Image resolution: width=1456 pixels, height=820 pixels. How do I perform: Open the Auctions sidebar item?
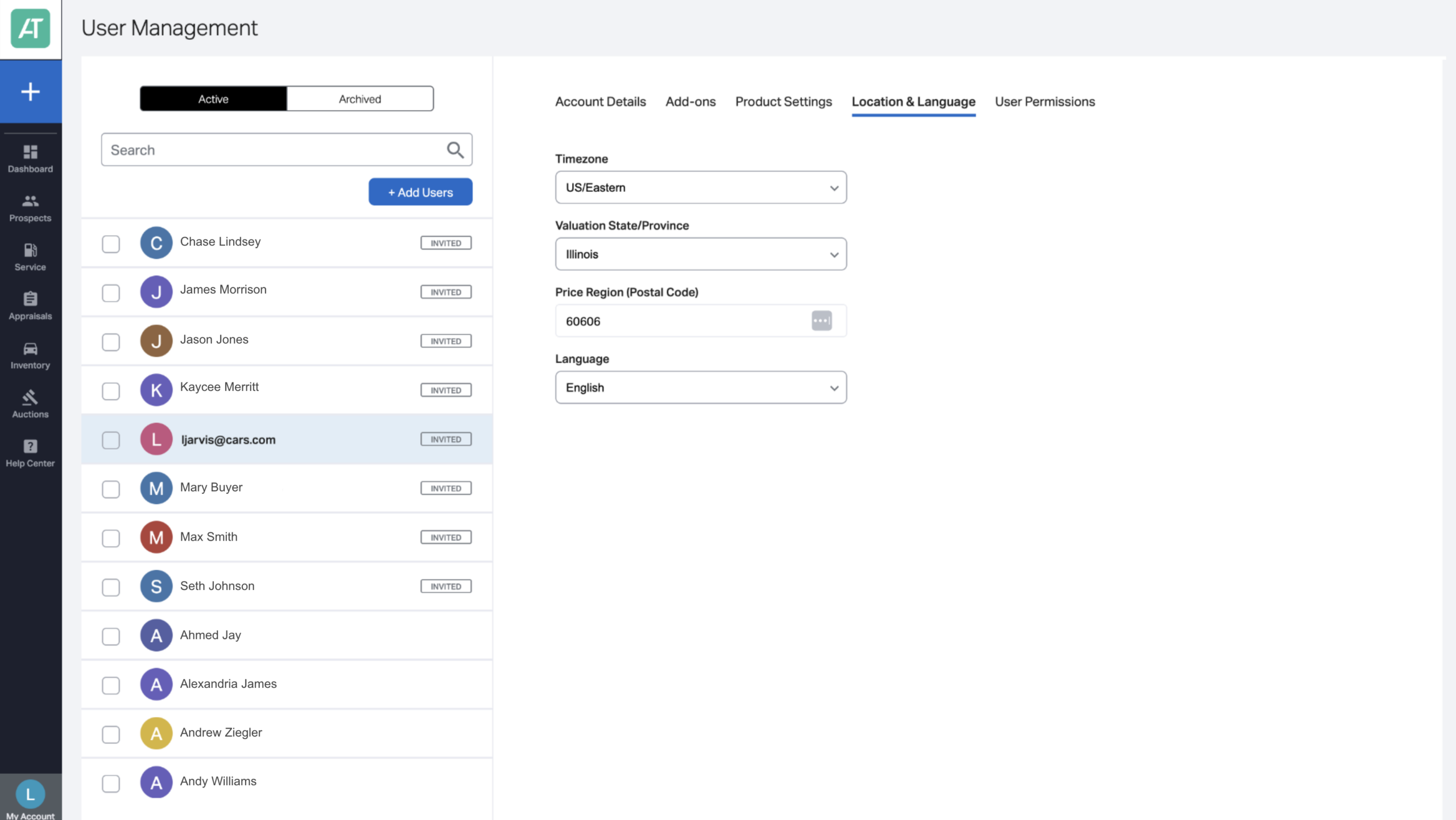pyautogui.click(x=30, y=405)
